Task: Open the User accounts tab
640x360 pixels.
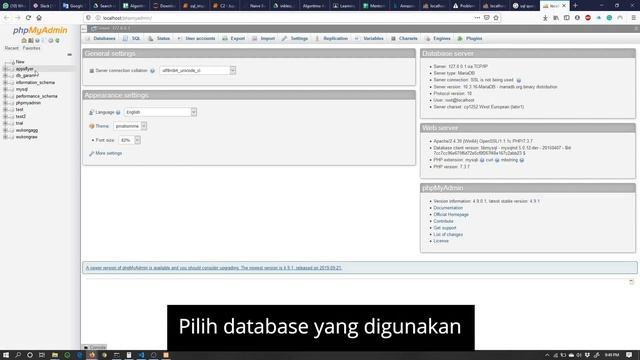Action: click(x=197, y=38)
